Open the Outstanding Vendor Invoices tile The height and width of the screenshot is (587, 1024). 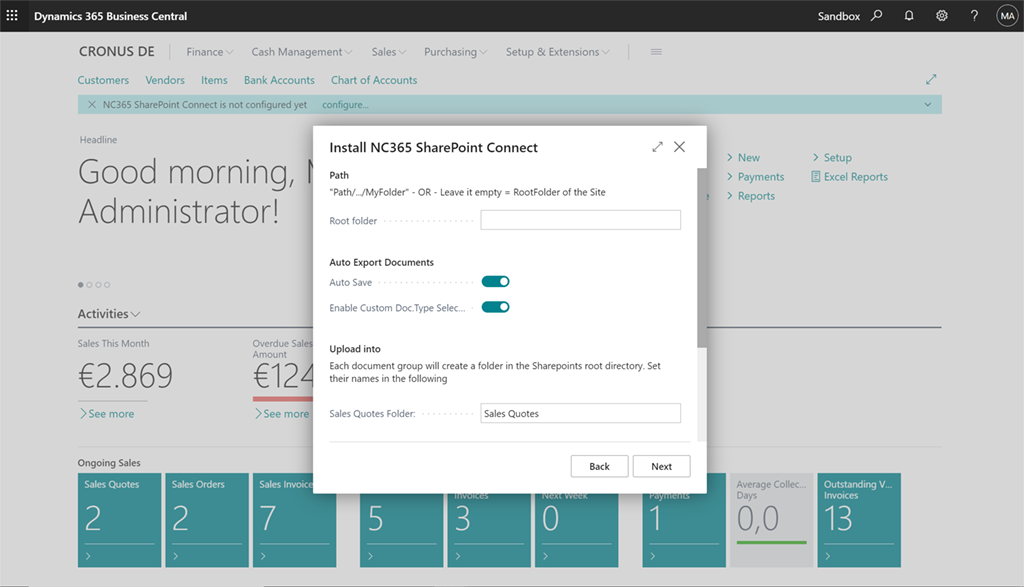pos(859,520)
